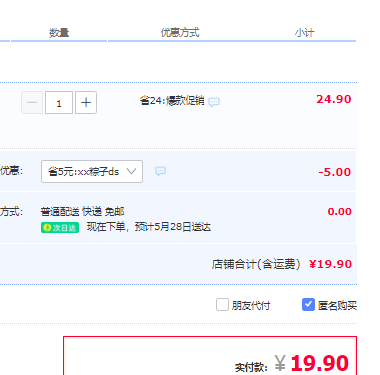The width and height of the screenshot is (380, 375).
Task: Select the 小计 column header
Action: [304, 33]
